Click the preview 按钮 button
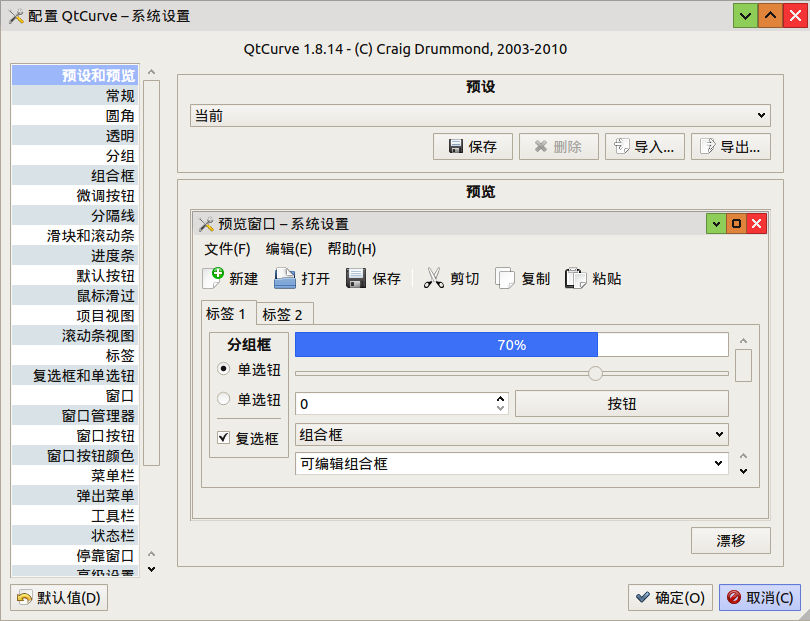Screen dimensions: 810x621 pyautogui.click(x=622, y=403)
